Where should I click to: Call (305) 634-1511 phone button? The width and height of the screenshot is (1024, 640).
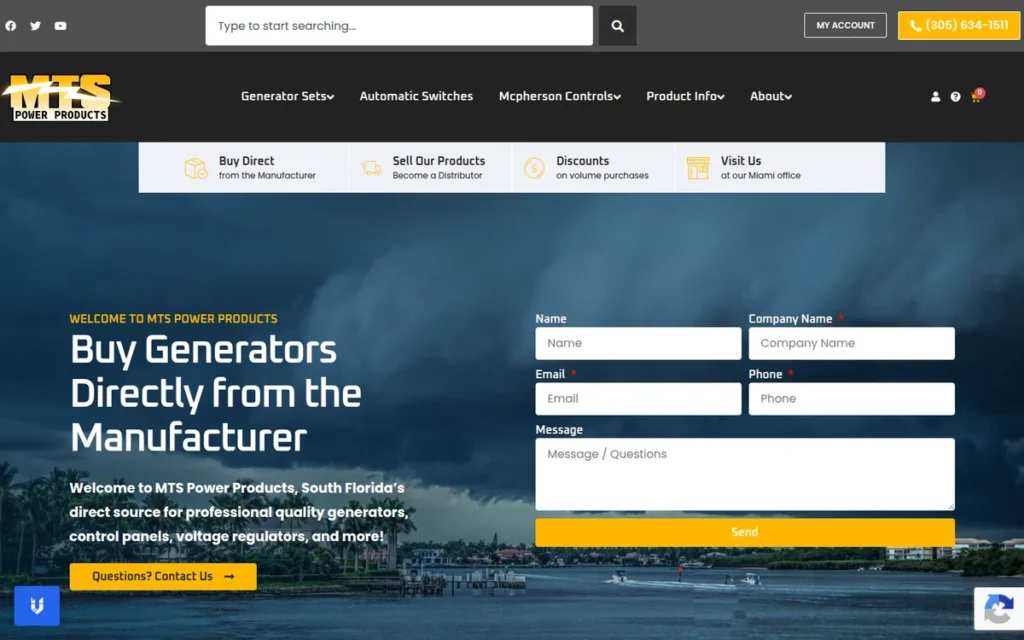pyautogui.click(x=959, y=25)
